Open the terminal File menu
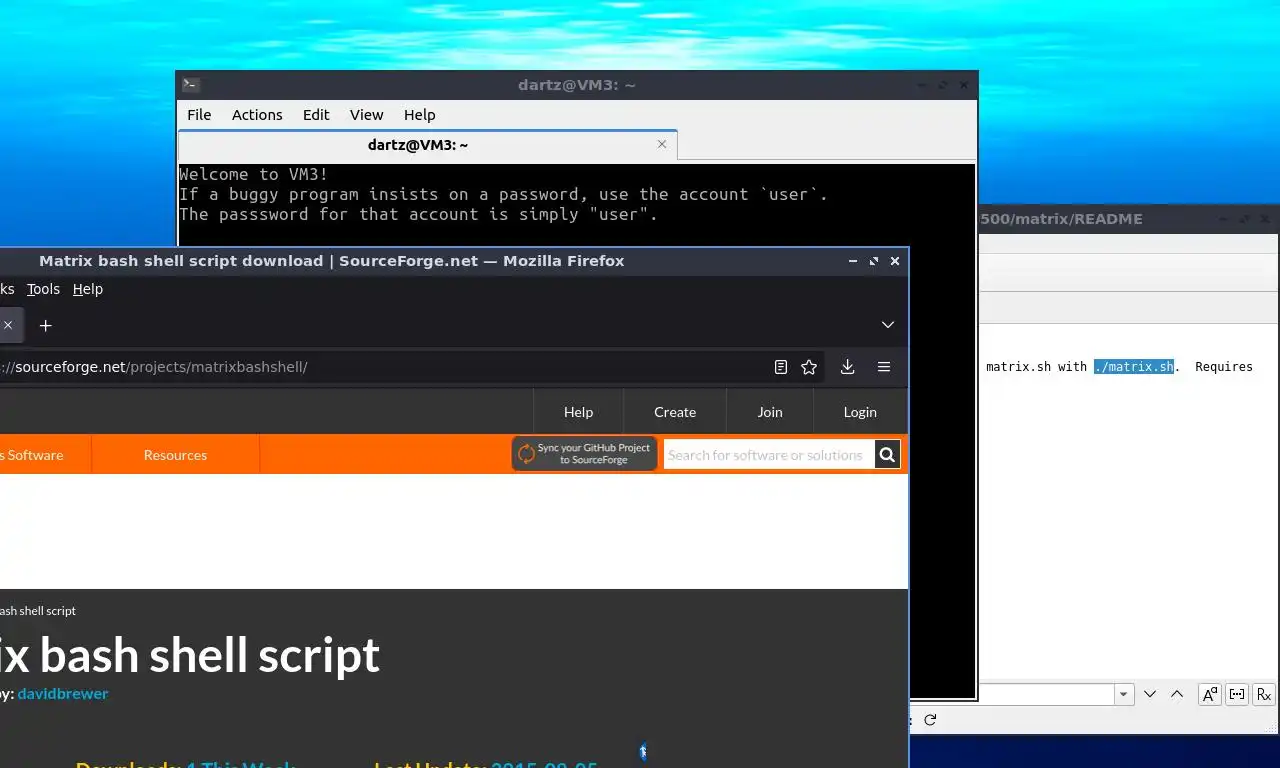 coord(199,115)
